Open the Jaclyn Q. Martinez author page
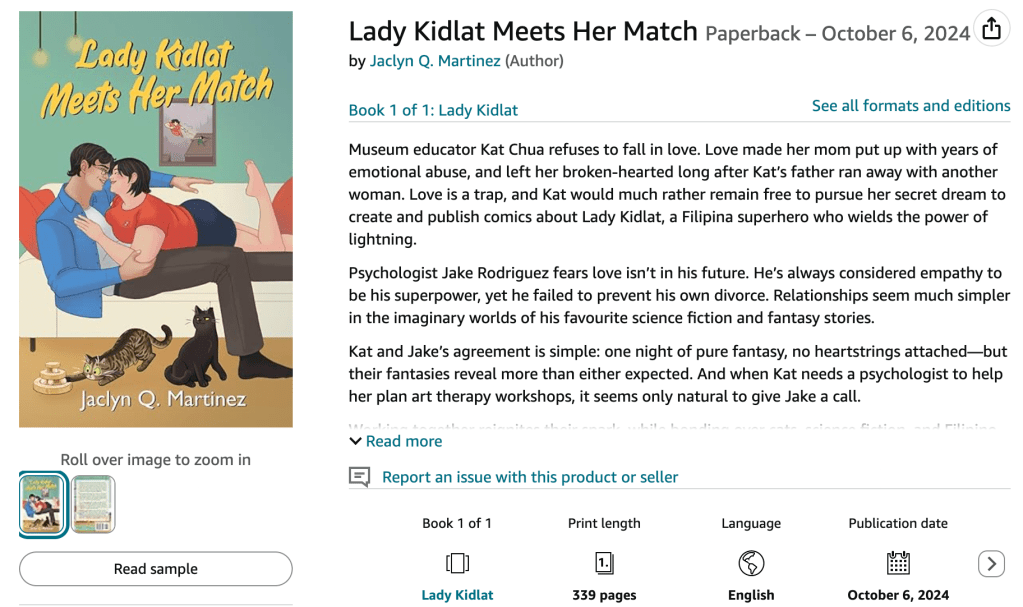This screenshot has width=1023, height=607. coord(435,61)
